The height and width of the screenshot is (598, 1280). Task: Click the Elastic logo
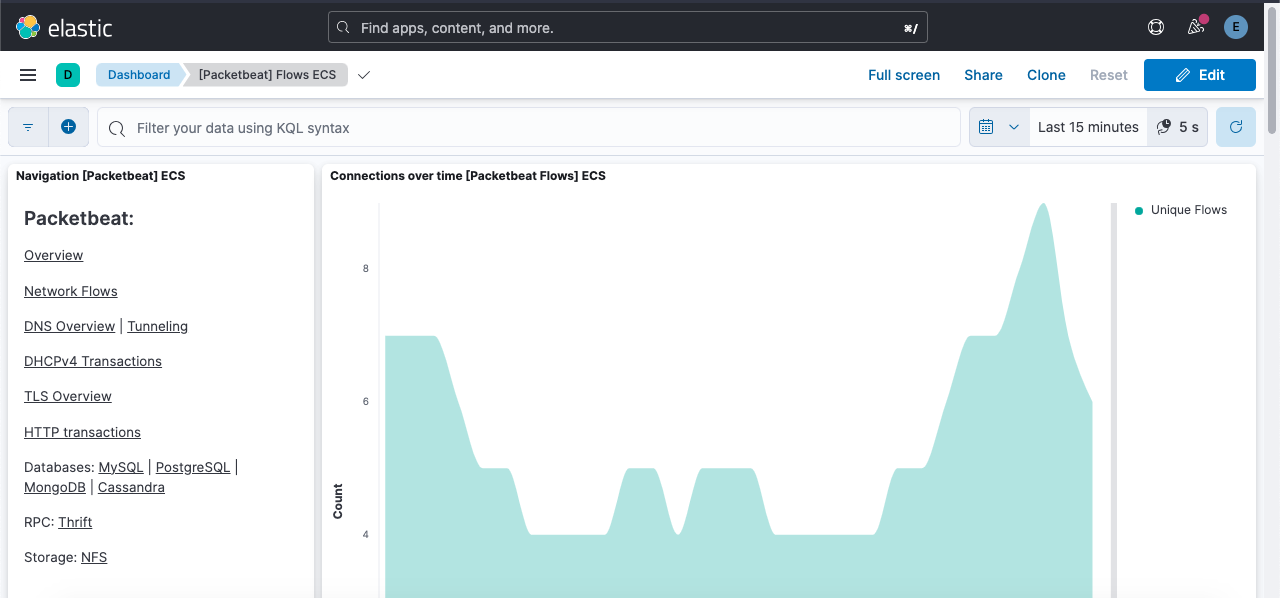[x=64, y=27]
